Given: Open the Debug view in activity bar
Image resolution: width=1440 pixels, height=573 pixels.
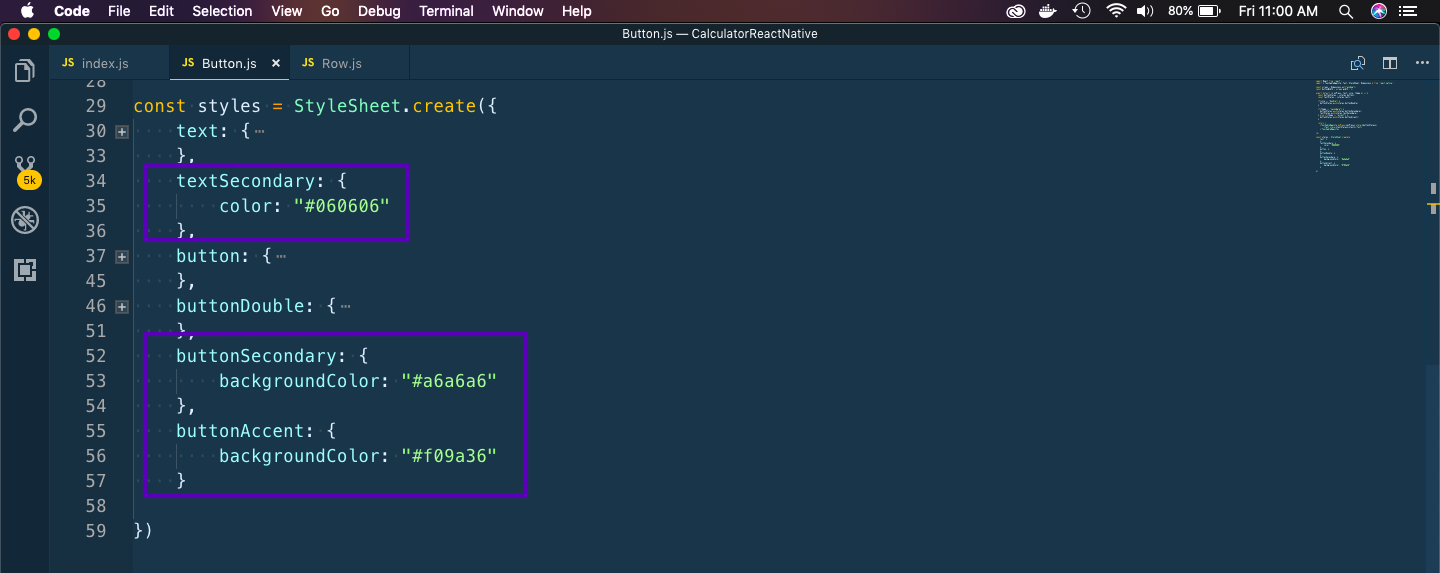Looking at the screenshot, I should click(x=24, y=221).
